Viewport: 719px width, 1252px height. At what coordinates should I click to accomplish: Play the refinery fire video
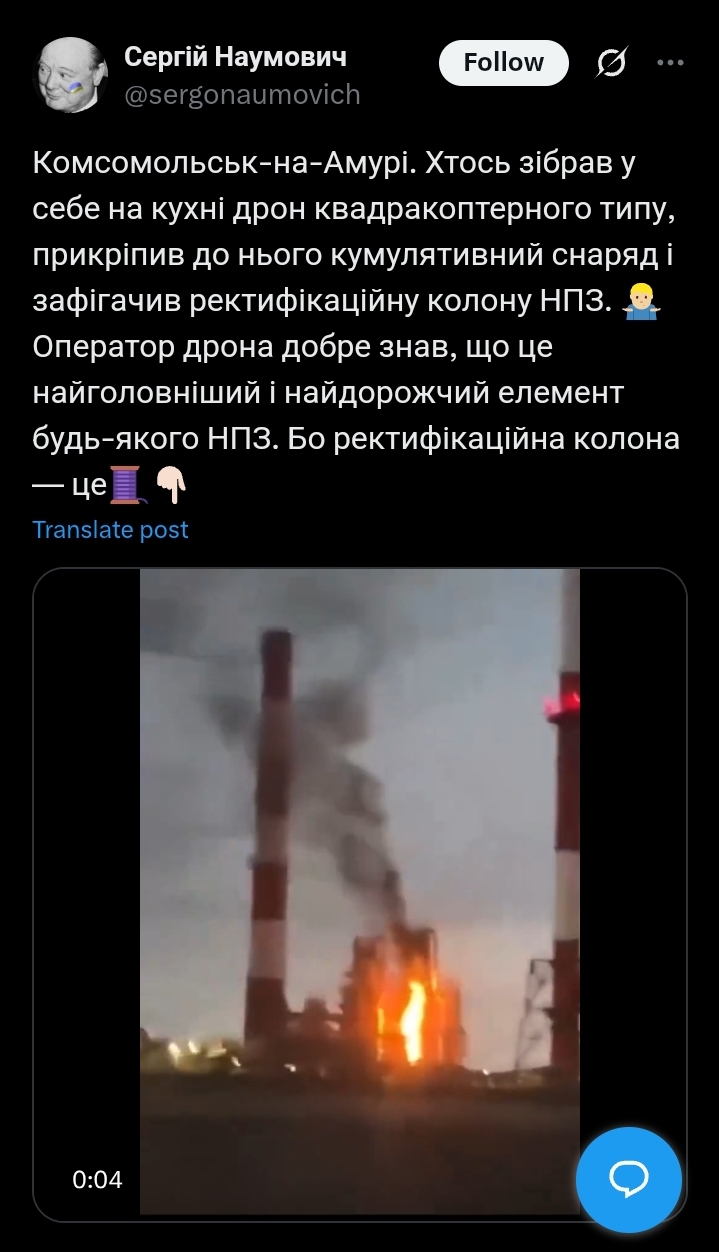coord(360,892)
